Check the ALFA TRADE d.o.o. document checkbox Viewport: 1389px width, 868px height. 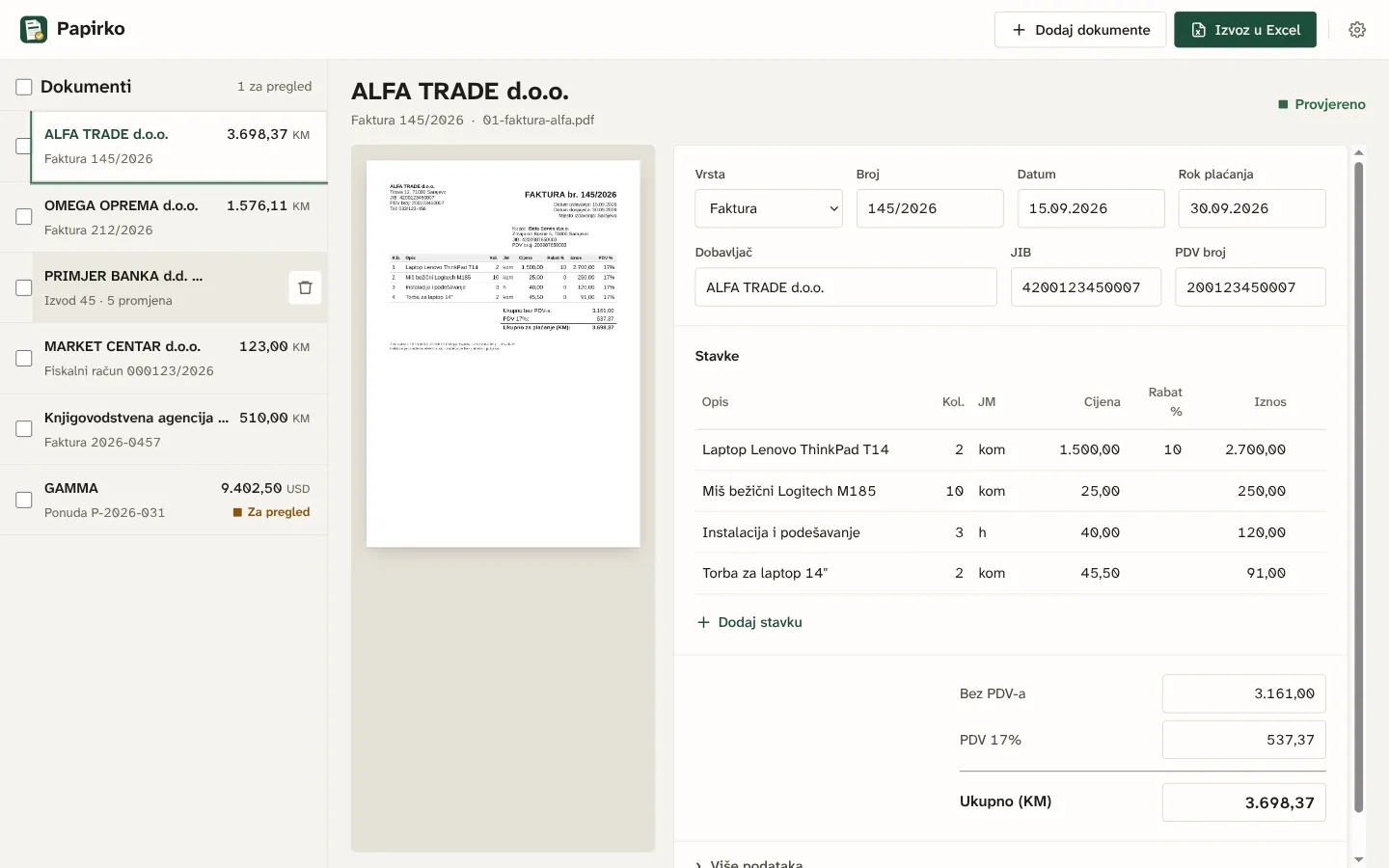click(24, 147)
